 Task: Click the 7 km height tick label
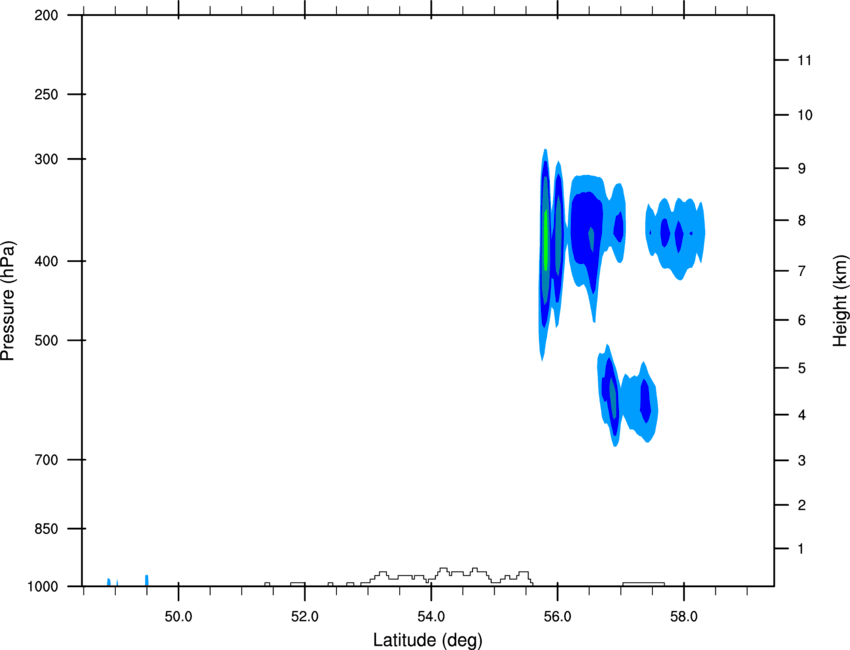pos(802,271)
